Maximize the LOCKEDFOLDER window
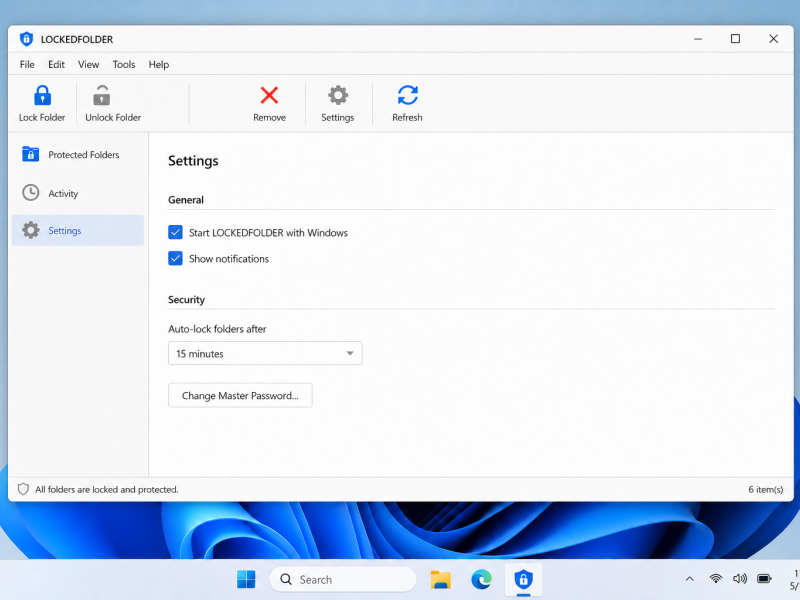This screenshot has width=800, height=600. point(735,39)
